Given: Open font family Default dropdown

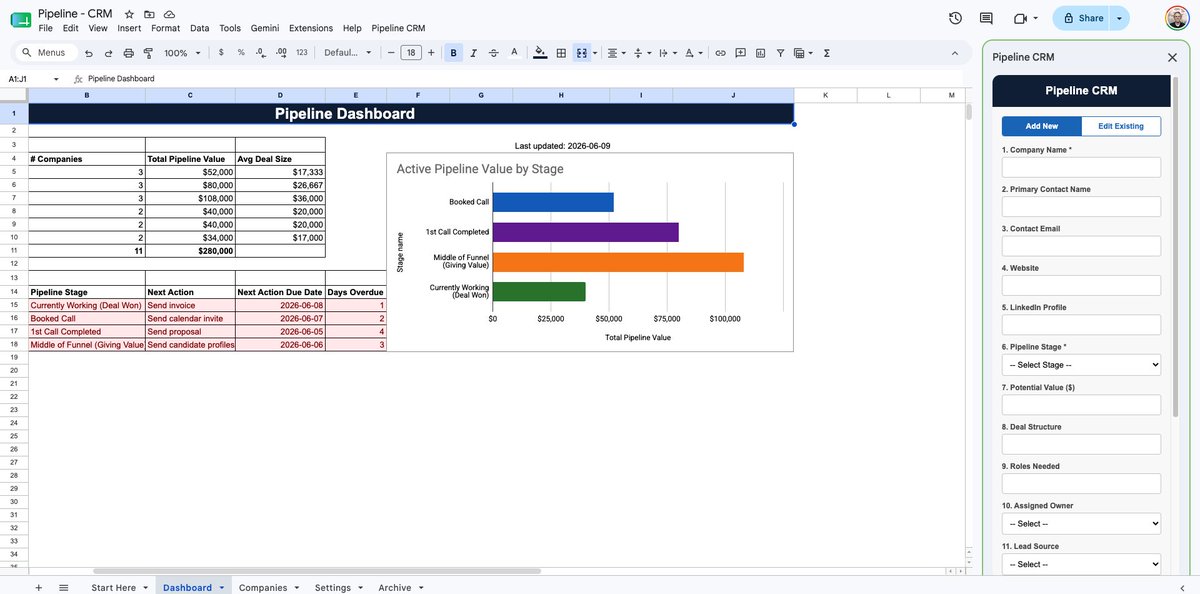Looking at the screenshot, I should (x=348, y=52).
